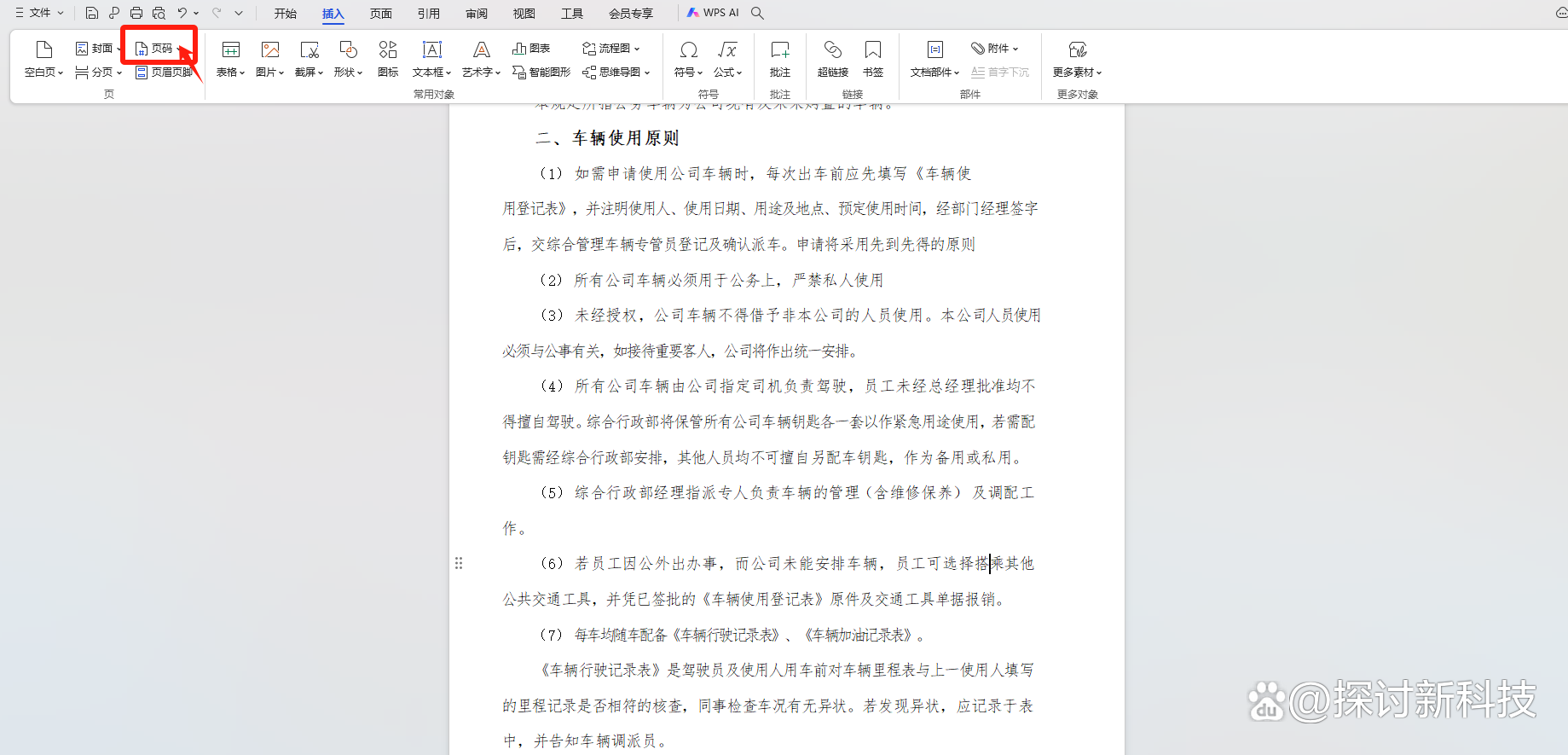Open Print Preview icon
Viewport: 1568px width, 755px height.
(x=159, y=13)
